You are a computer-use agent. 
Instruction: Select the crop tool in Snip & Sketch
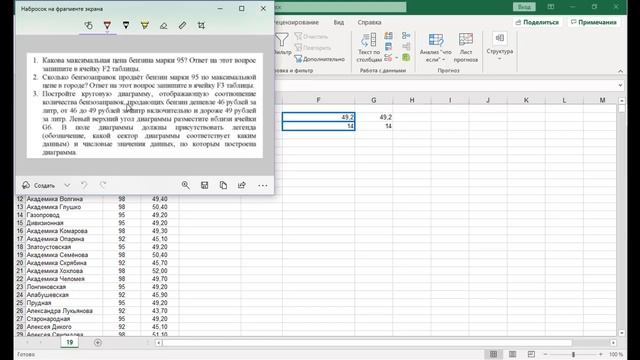(201, 25)
